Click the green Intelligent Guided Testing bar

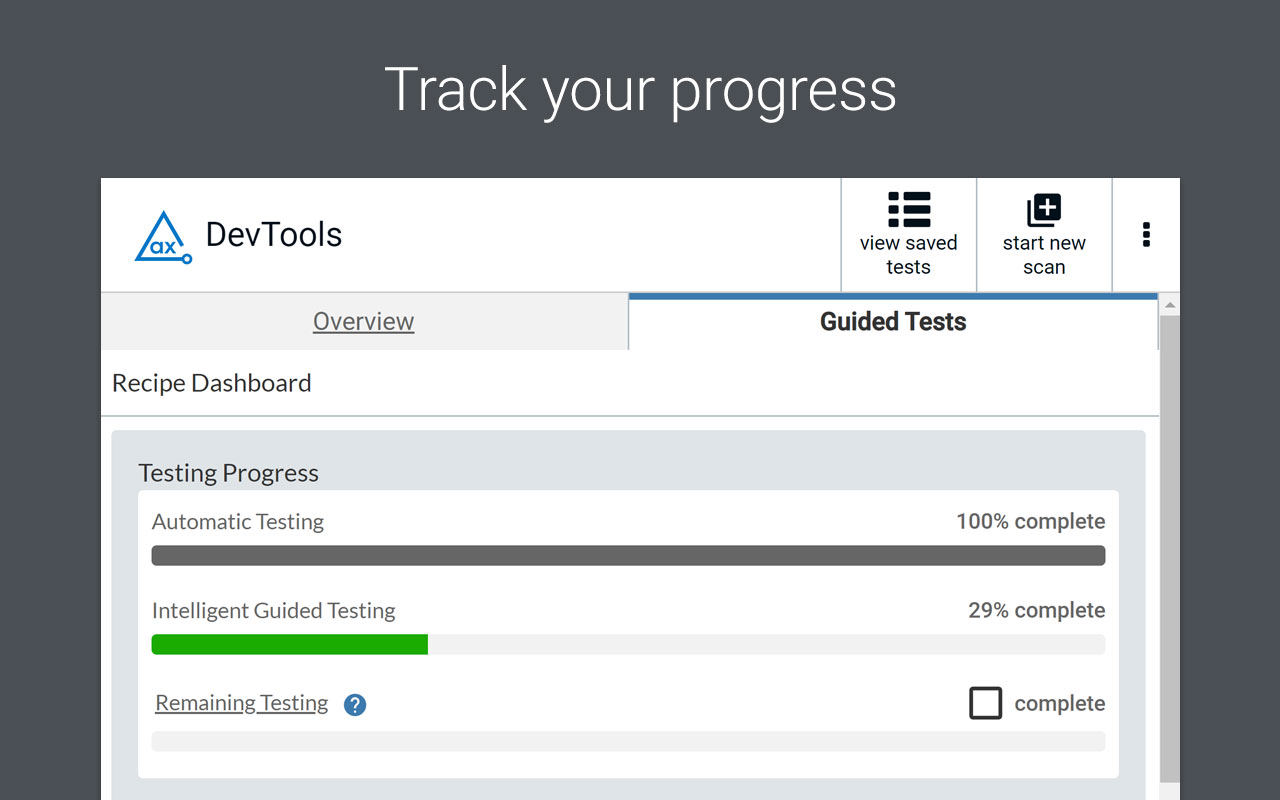pos(289,644)
